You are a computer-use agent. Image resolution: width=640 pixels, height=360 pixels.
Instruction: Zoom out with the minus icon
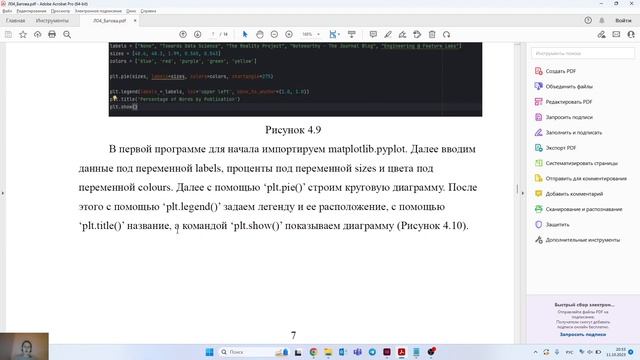click(x=274, y=35)
